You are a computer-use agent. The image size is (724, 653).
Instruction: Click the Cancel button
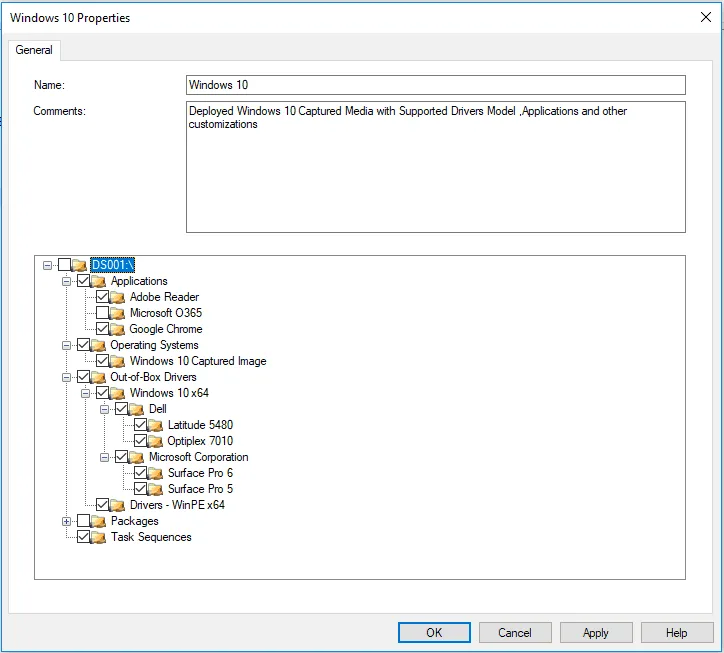515,633
